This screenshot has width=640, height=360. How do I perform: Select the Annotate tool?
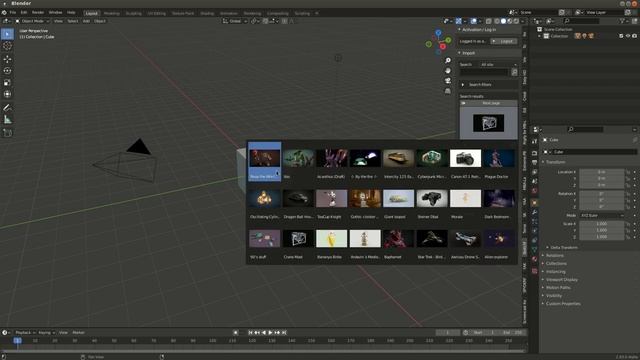7,108
